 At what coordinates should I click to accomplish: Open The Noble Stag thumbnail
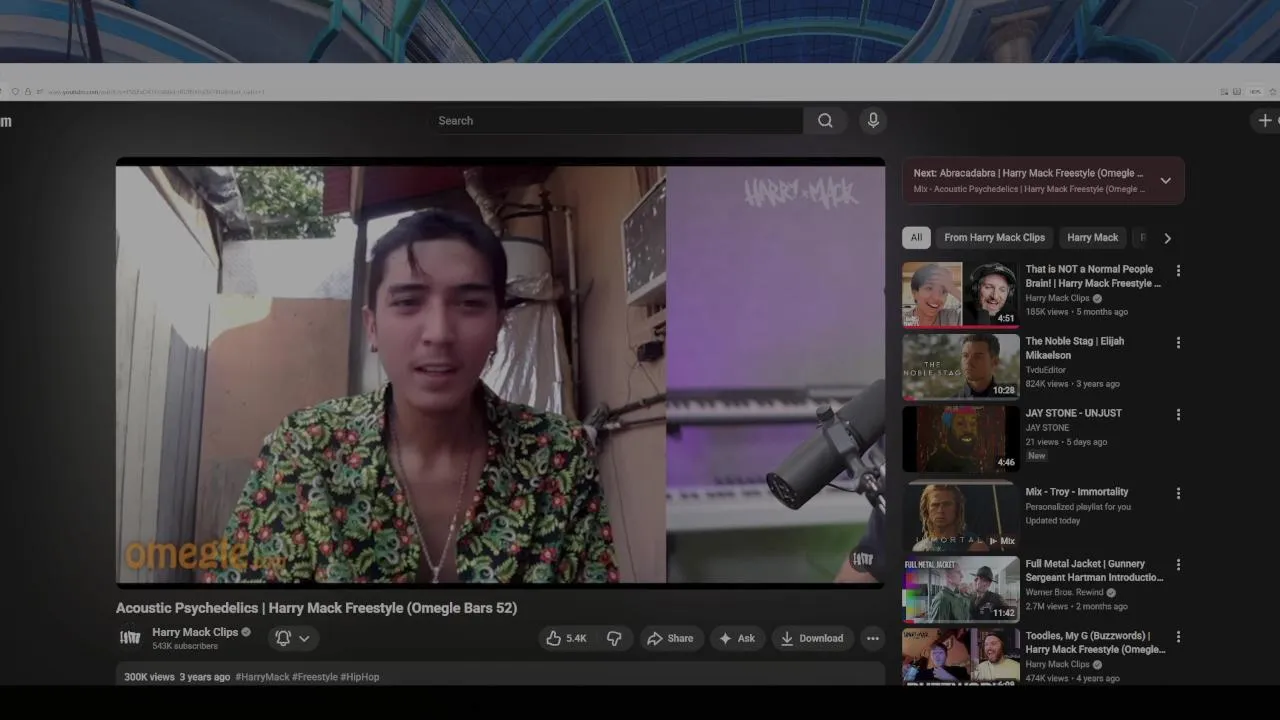pyautogui.click(x=961, y=367)
